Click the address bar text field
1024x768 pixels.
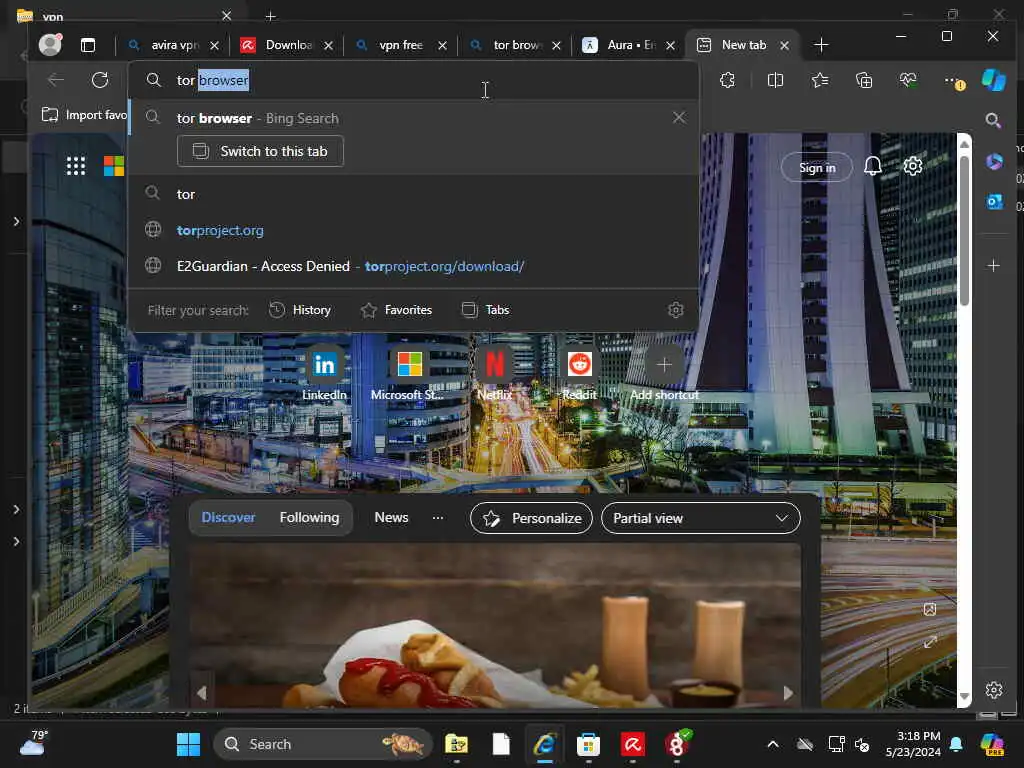click(413, 80)
